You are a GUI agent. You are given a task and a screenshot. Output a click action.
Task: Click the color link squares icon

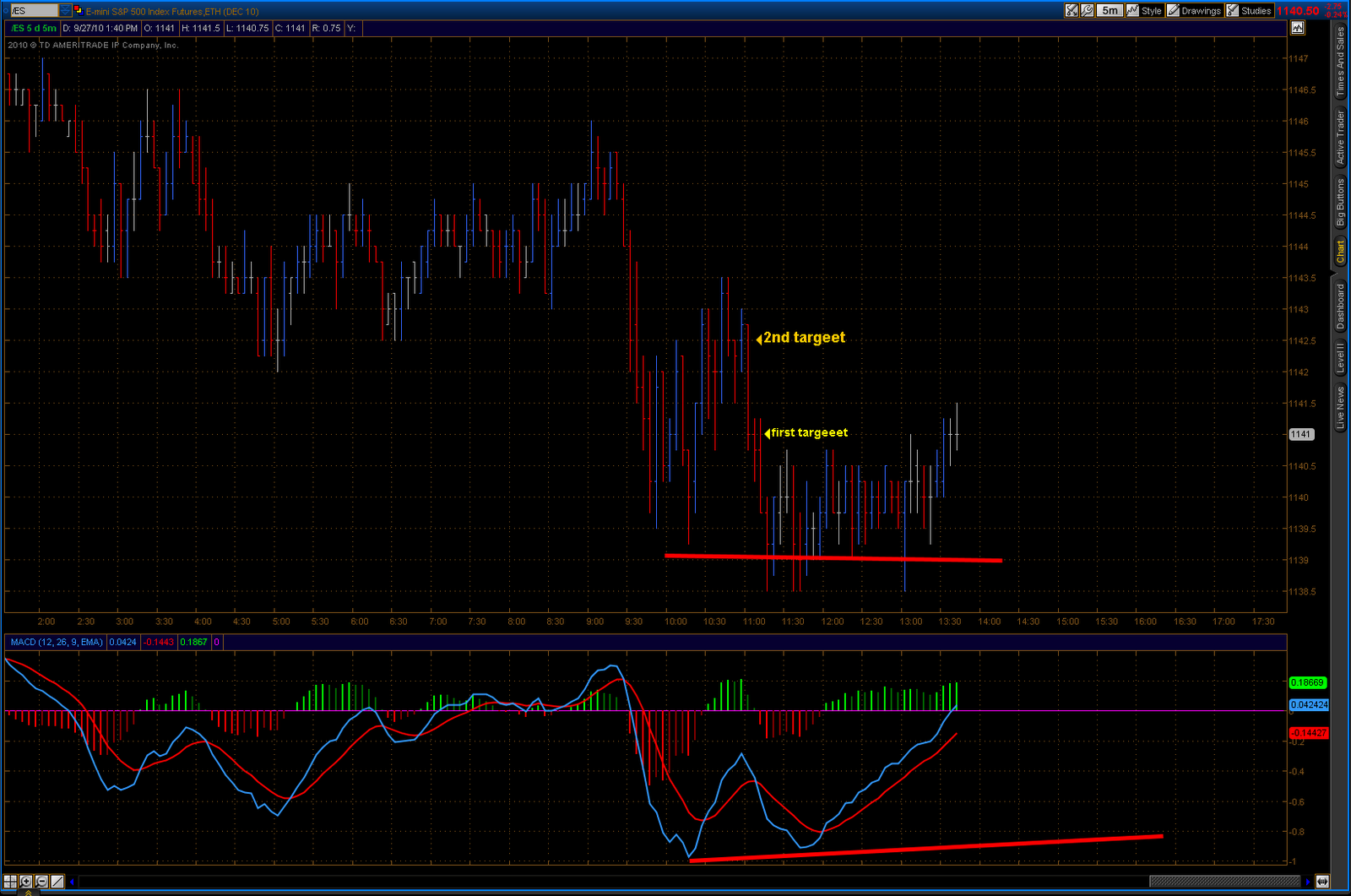(x=78, y=11)
